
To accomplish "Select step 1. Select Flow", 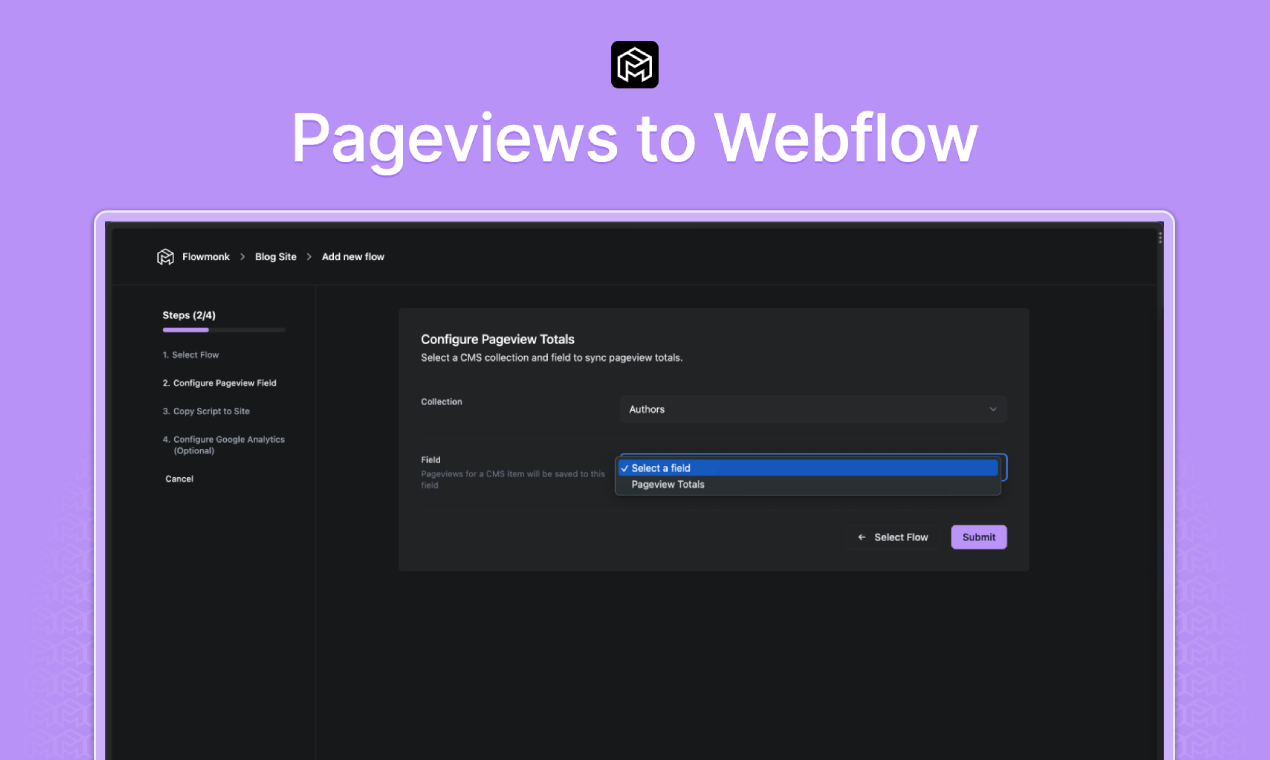I will coord(191,355).
